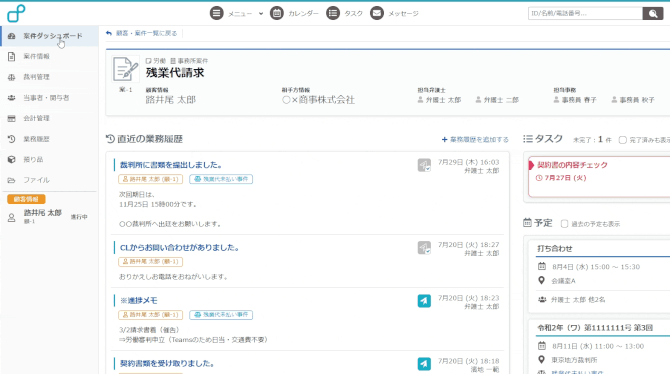Toggle 完了済みも表示 checkbox in タスク panel
670x374 pixels.
click(623, 140)
